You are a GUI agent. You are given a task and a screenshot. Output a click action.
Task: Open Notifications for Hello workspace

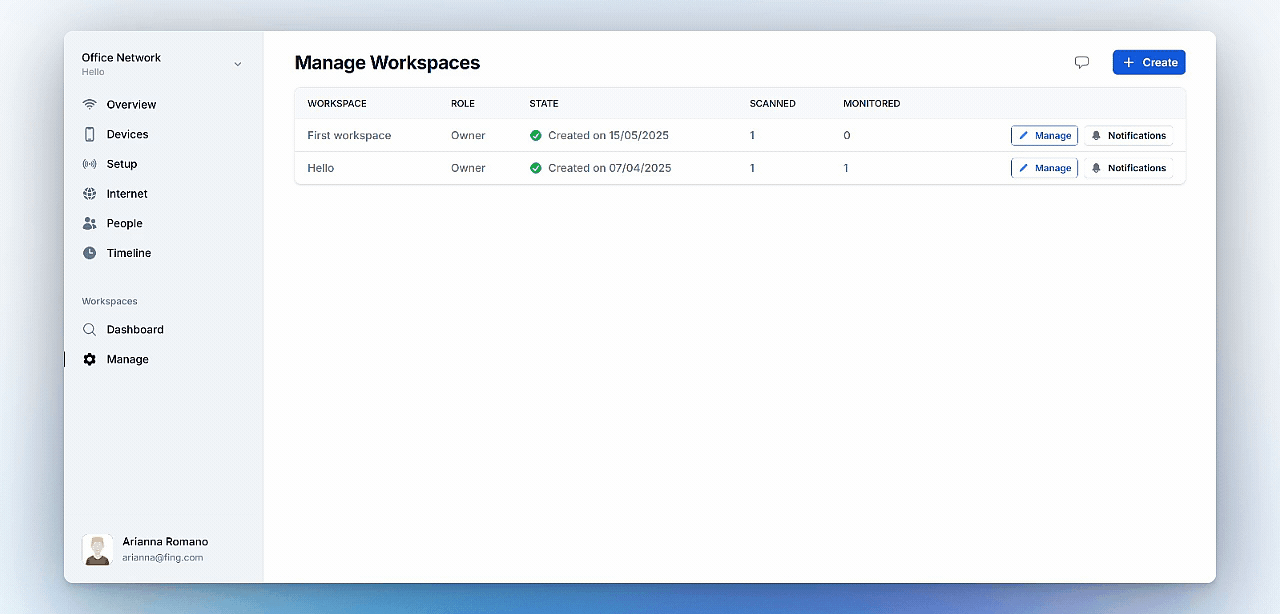tap(1128, 168)
